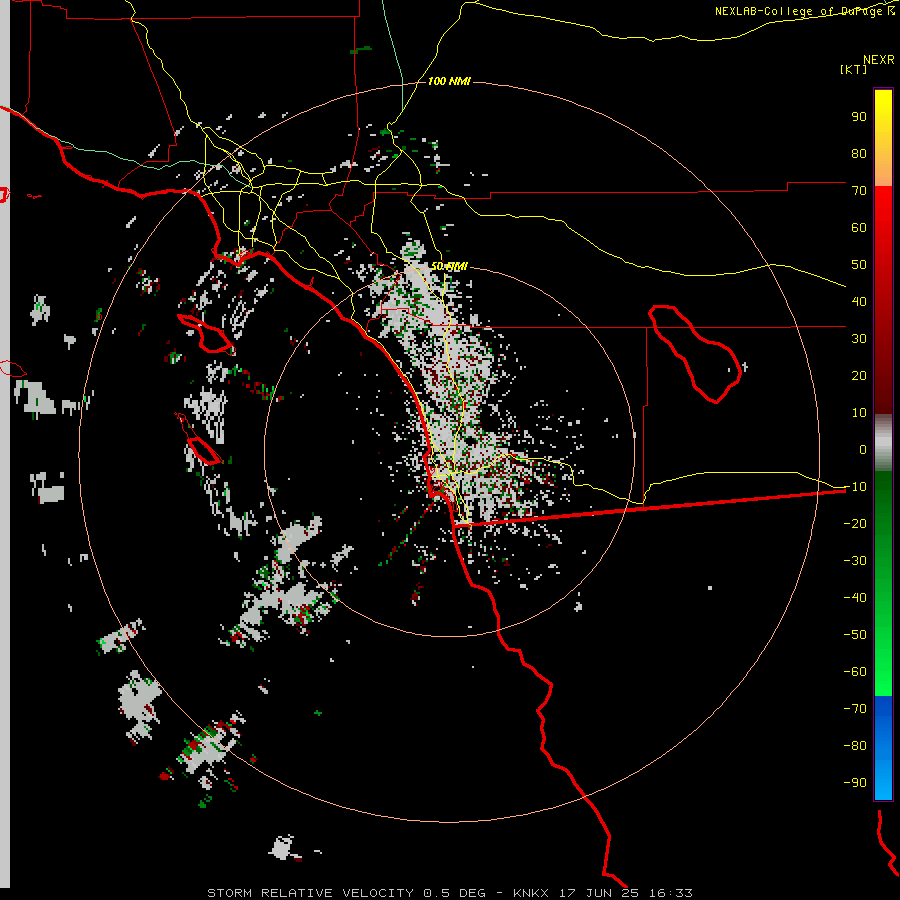This screenshot has width=900, height=900.
Task: Click the -30 value on the velocity scale
Action: [855, 561]
